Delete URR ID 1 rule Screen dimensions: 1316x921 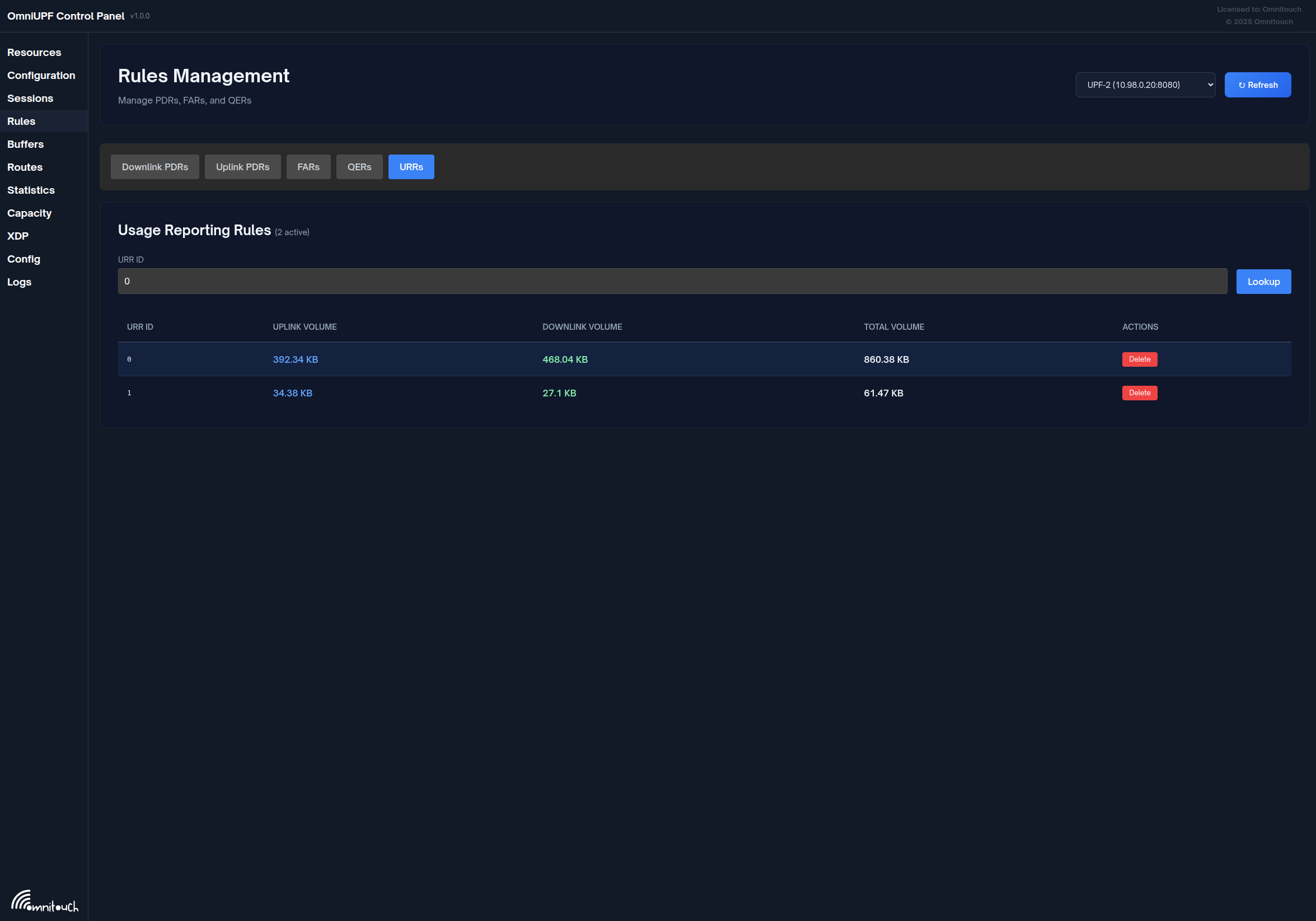pos(1140,393)
